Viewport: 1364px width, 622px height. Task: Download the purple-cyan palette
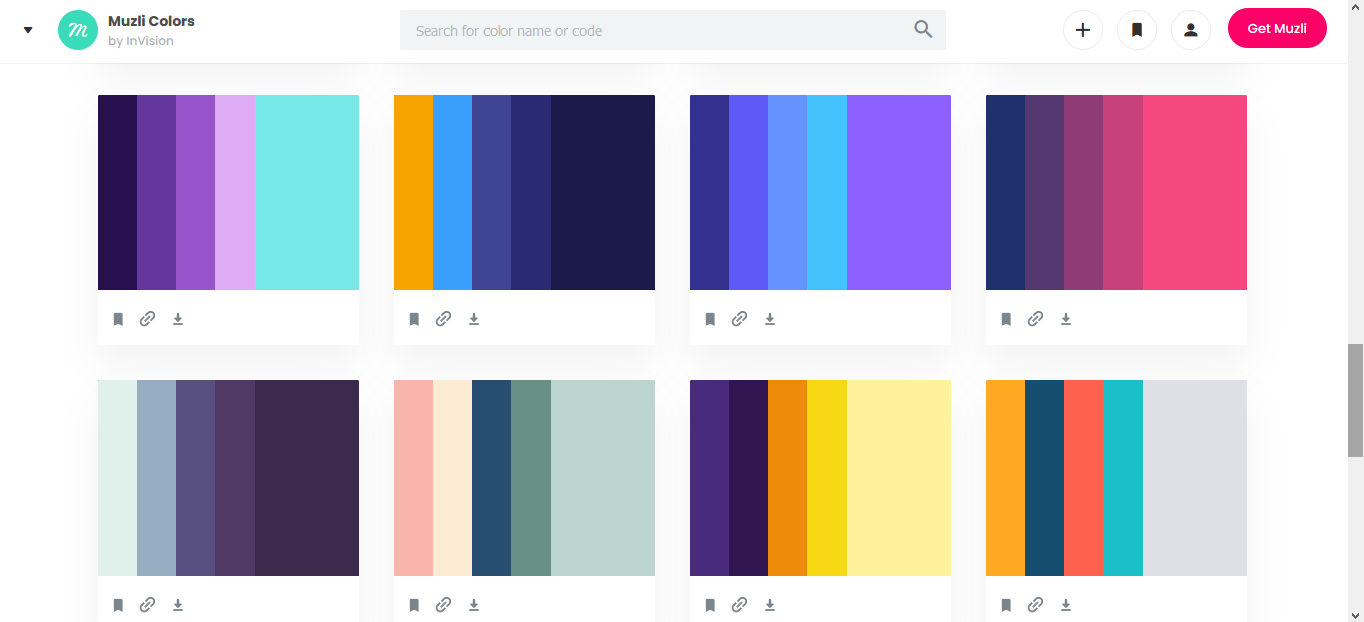tap(178, 319)
